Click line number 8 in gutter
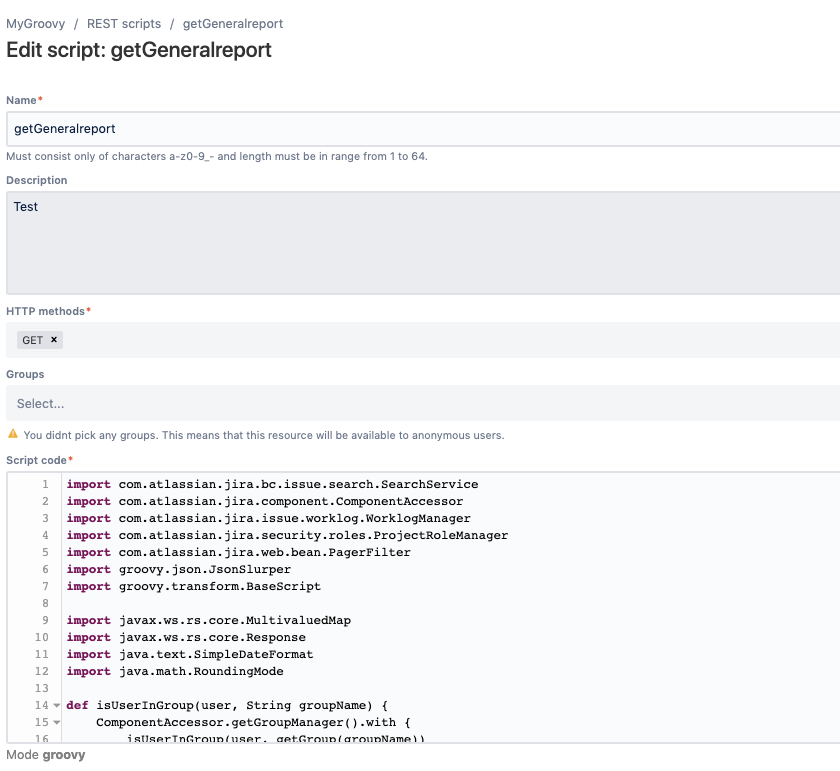Viewport: 840px width, 771px height. (x=45, y=603)
